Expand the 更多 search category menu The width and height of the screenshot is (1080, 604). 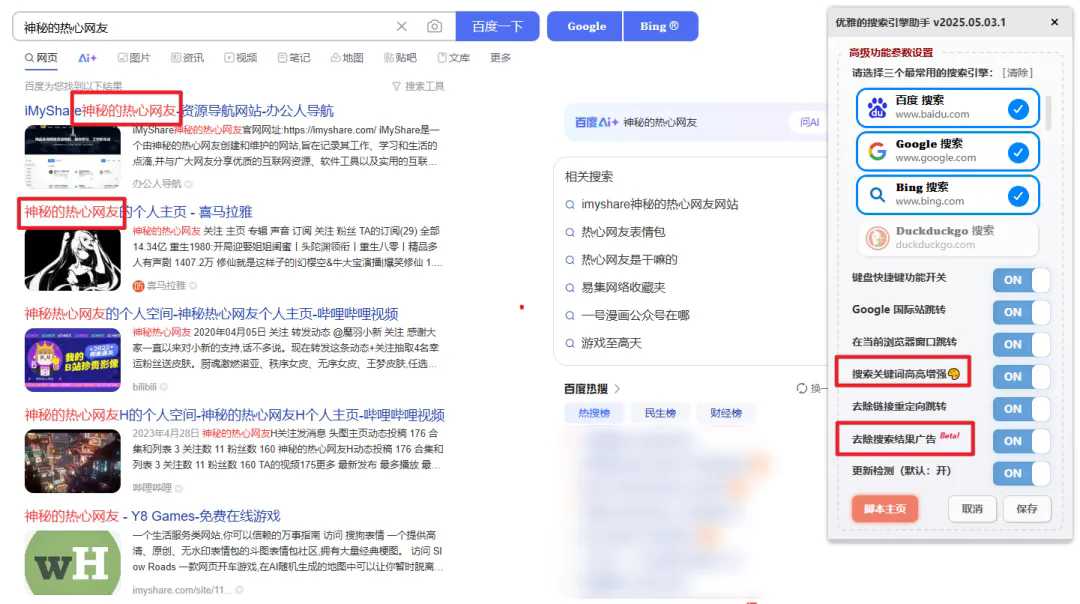coord(500,58)
